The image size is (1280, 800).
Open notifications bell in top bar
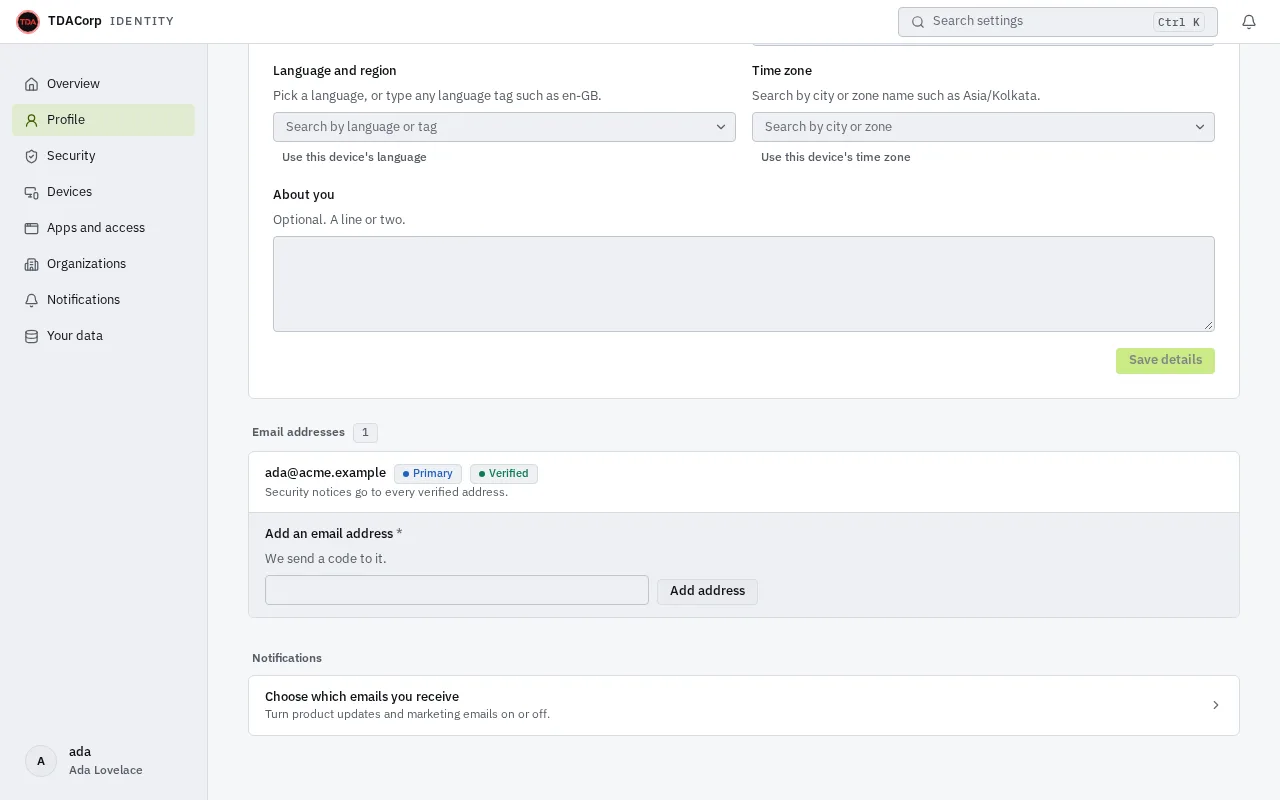pyautogui.click(x=1249, y=22)
